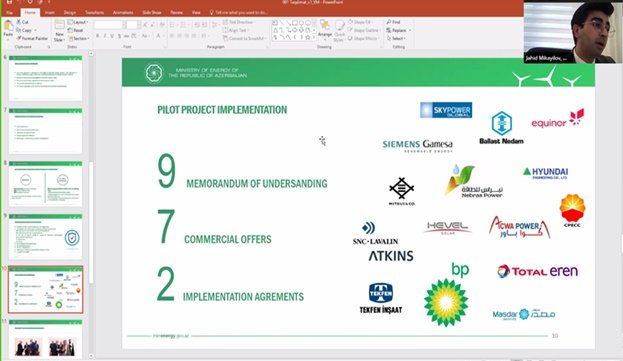
Task: Expand the Section dropdown
Action: 79,39
